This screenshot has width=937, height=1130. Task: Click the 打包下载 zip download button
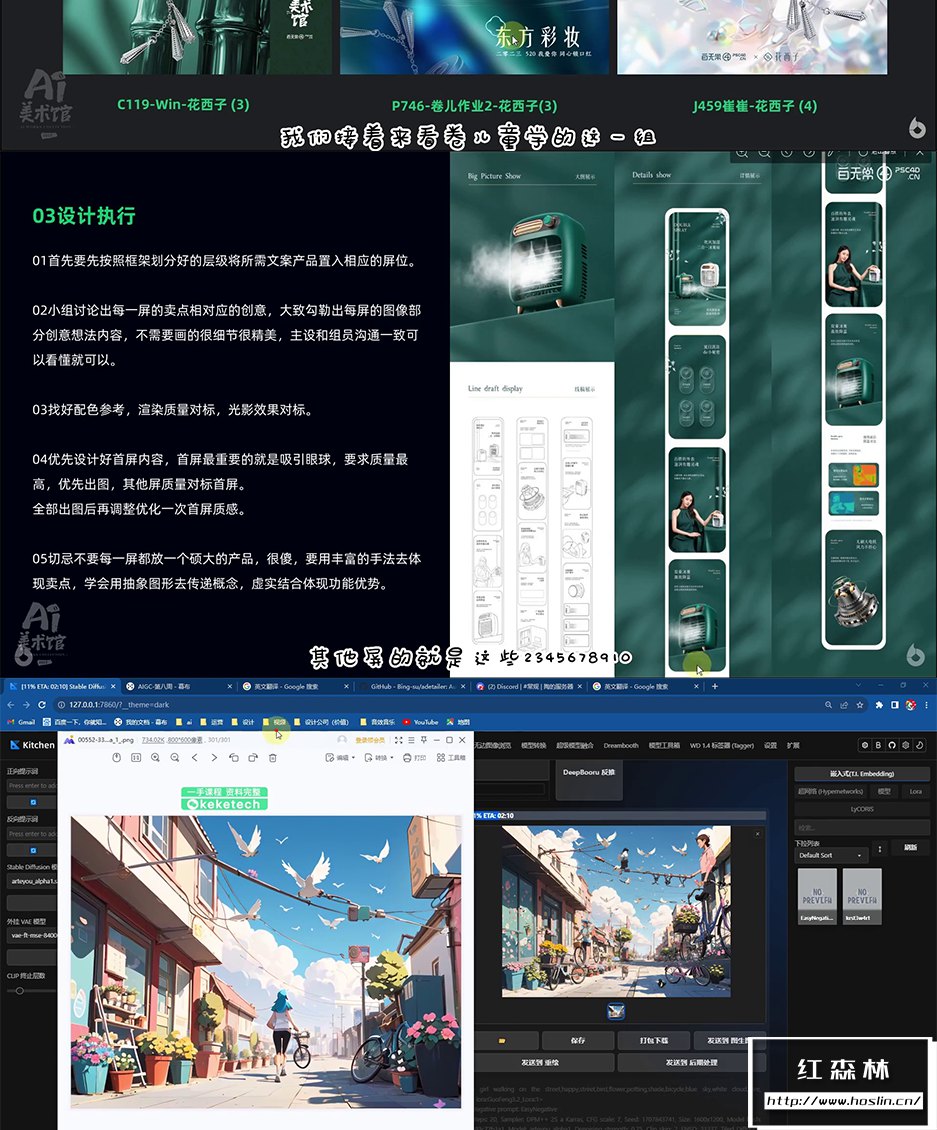[x=654, y=1041]
